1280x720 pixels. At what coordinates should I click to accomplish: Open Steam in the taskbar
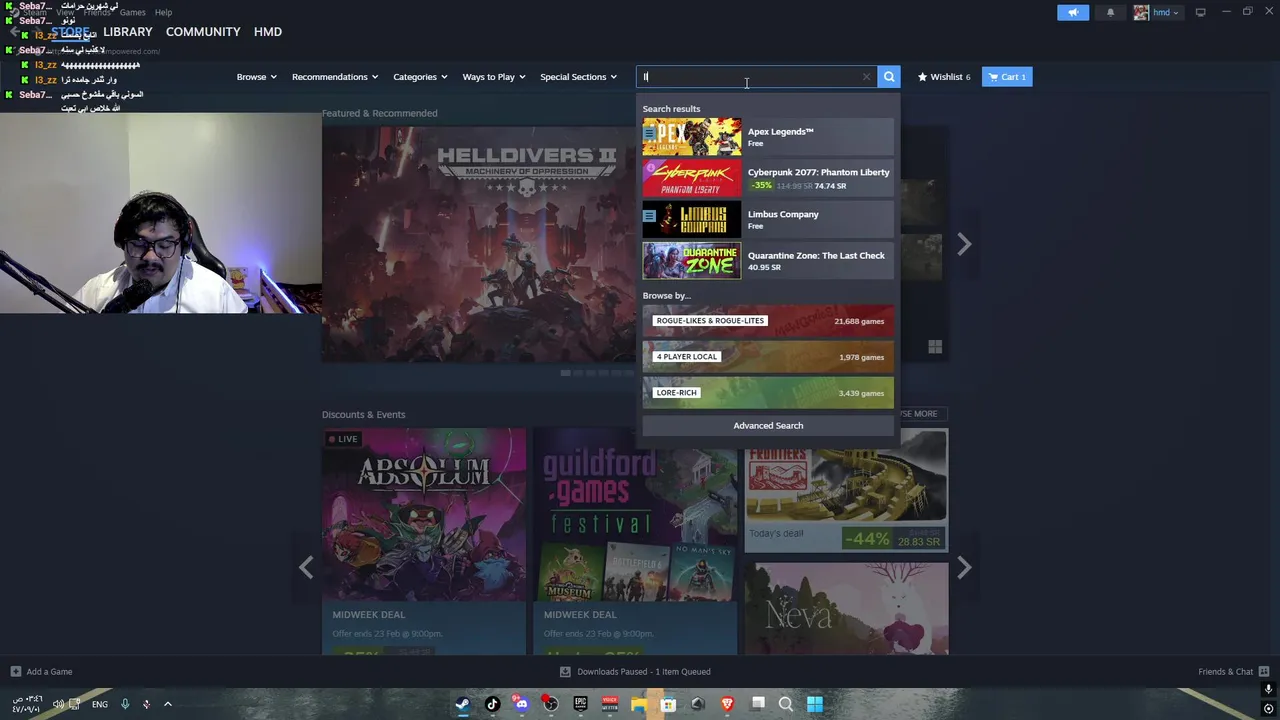(462, 704)
